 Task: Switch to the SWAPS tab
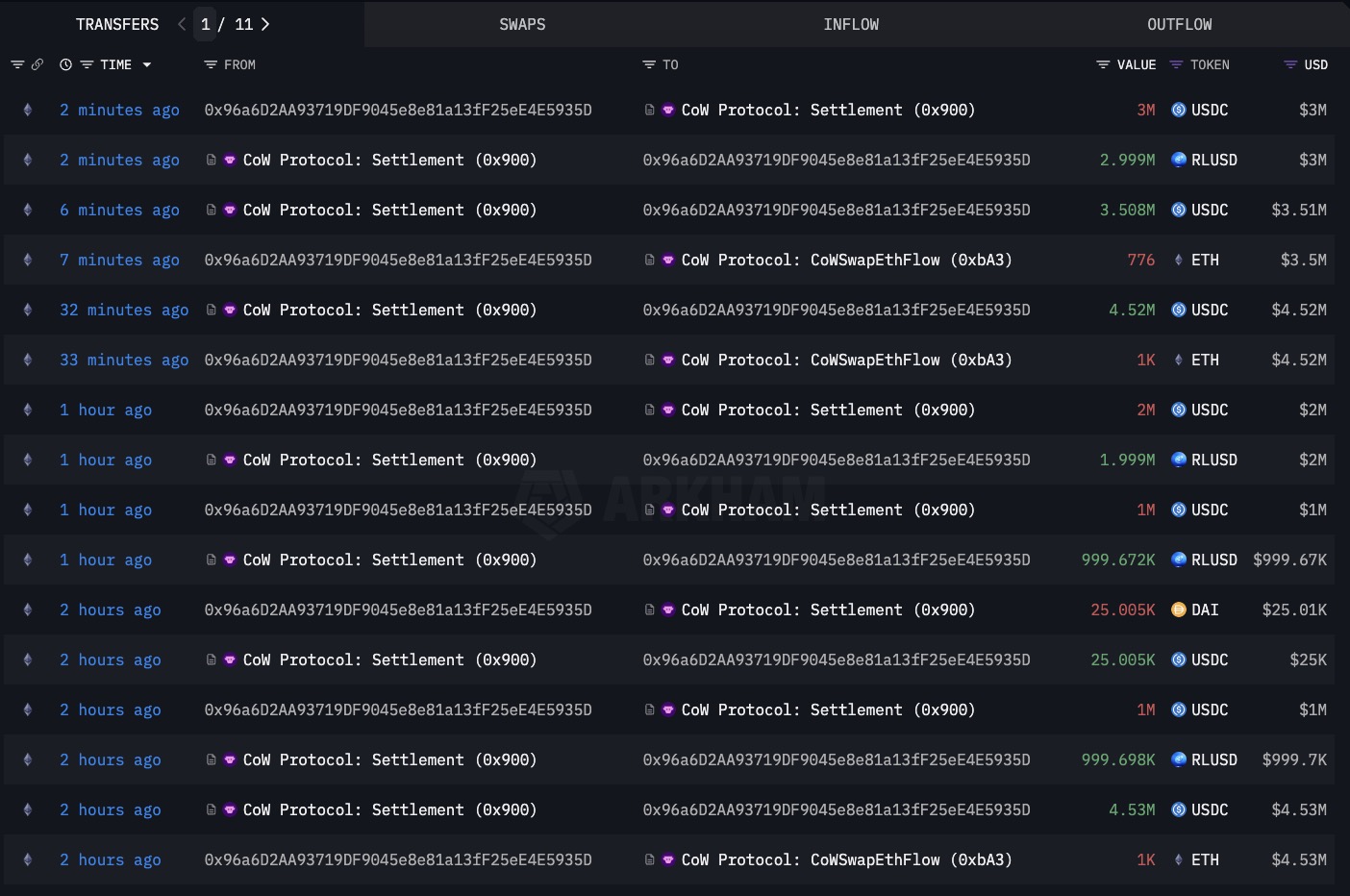(522, 24)
